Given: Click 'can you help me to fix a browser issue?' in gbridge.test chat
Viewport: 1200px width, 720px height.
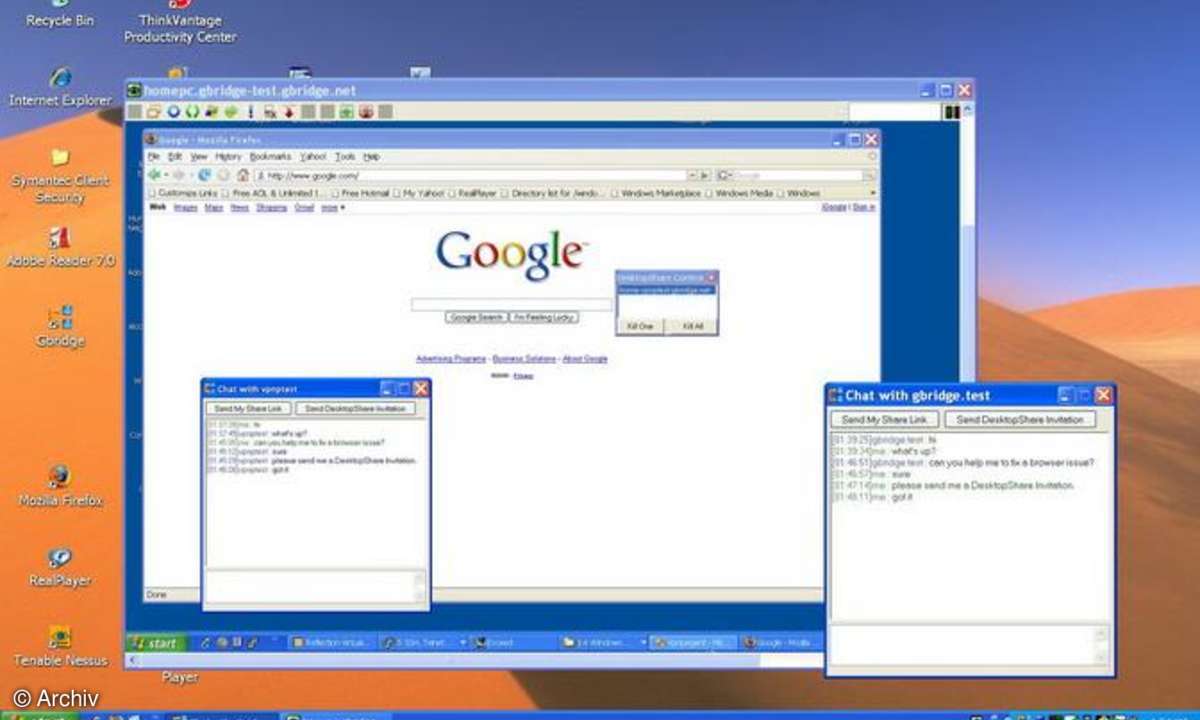Looking at the screenshot, I should pyautogui.click(x=1011, y=463).
